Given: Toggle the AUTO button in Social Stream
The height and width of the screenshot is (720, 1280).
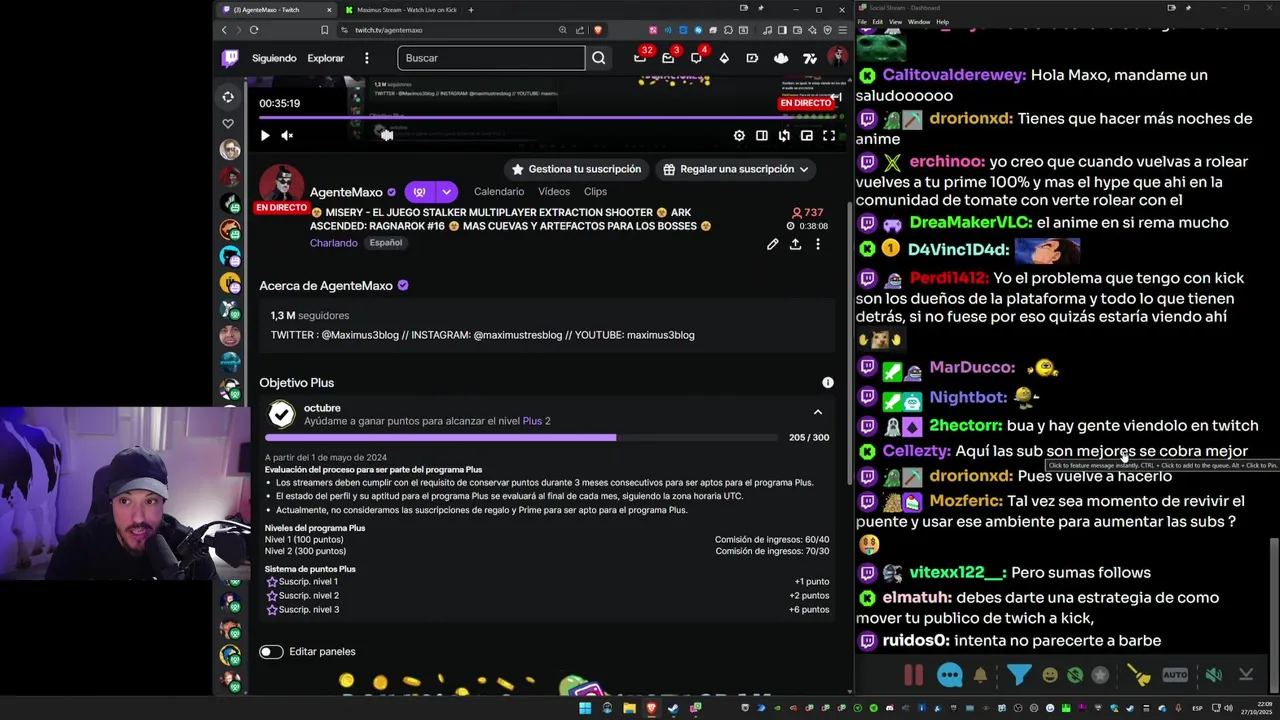Looking at the screenshot, I should (1175, 675).
